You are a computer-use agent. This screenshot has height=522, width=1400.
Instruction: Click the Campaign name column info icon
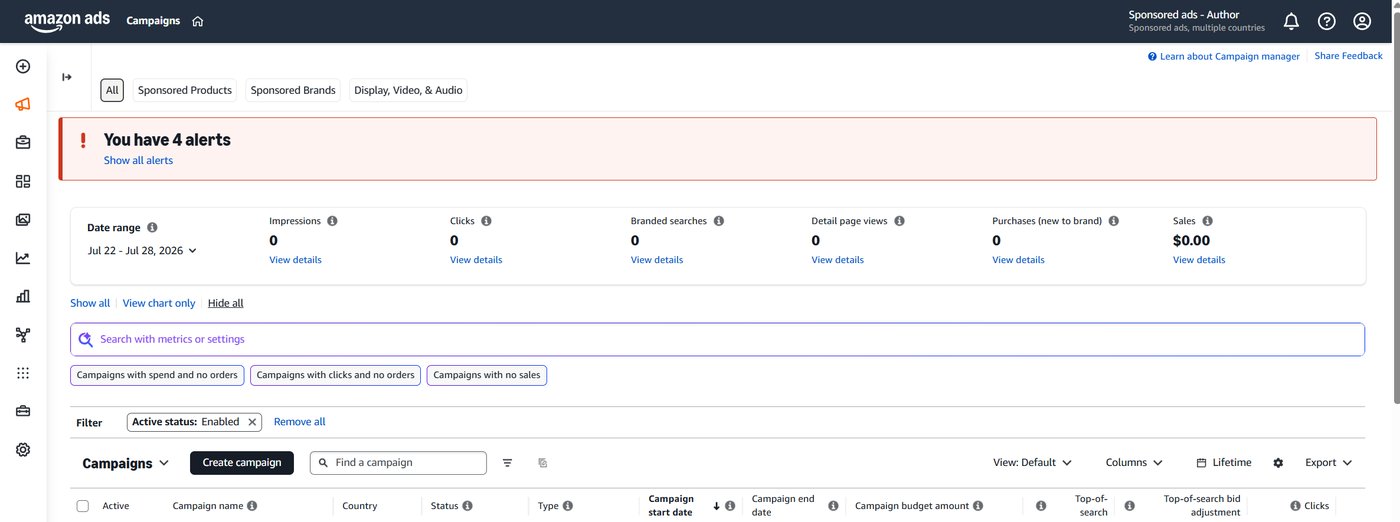click(252, 506)
